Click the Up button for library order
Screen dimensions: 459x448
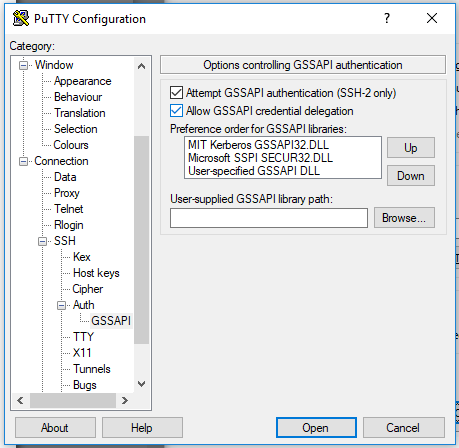[x=411, y=148]
